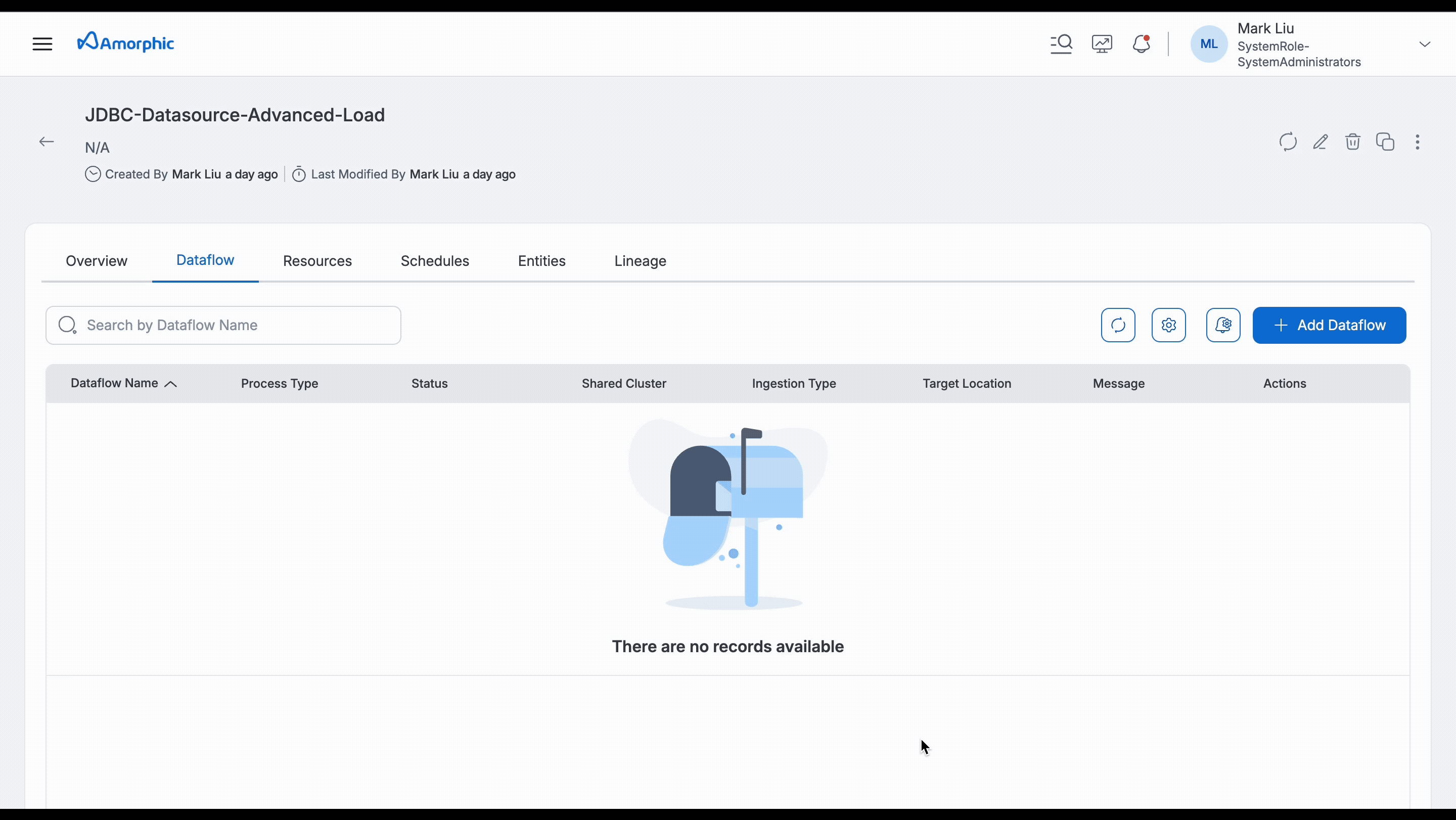Open the settings gear near Add Dataflow

[x=1169, y=325]
